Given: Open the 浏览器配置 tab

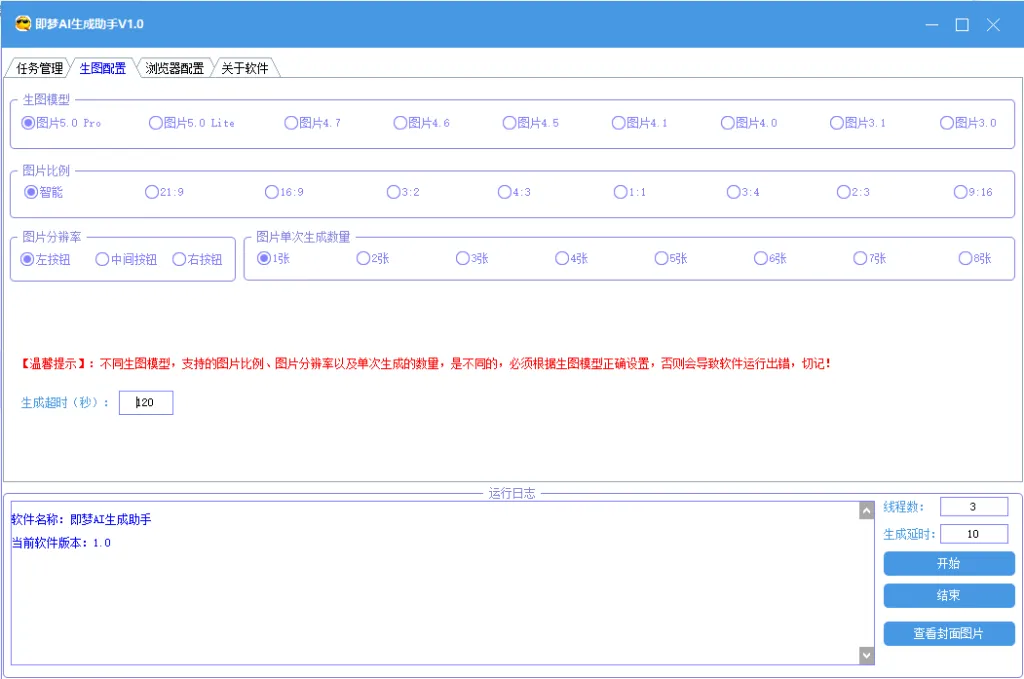Looking at the screenshot, I should pyautogui.click(x=174, y=68).
